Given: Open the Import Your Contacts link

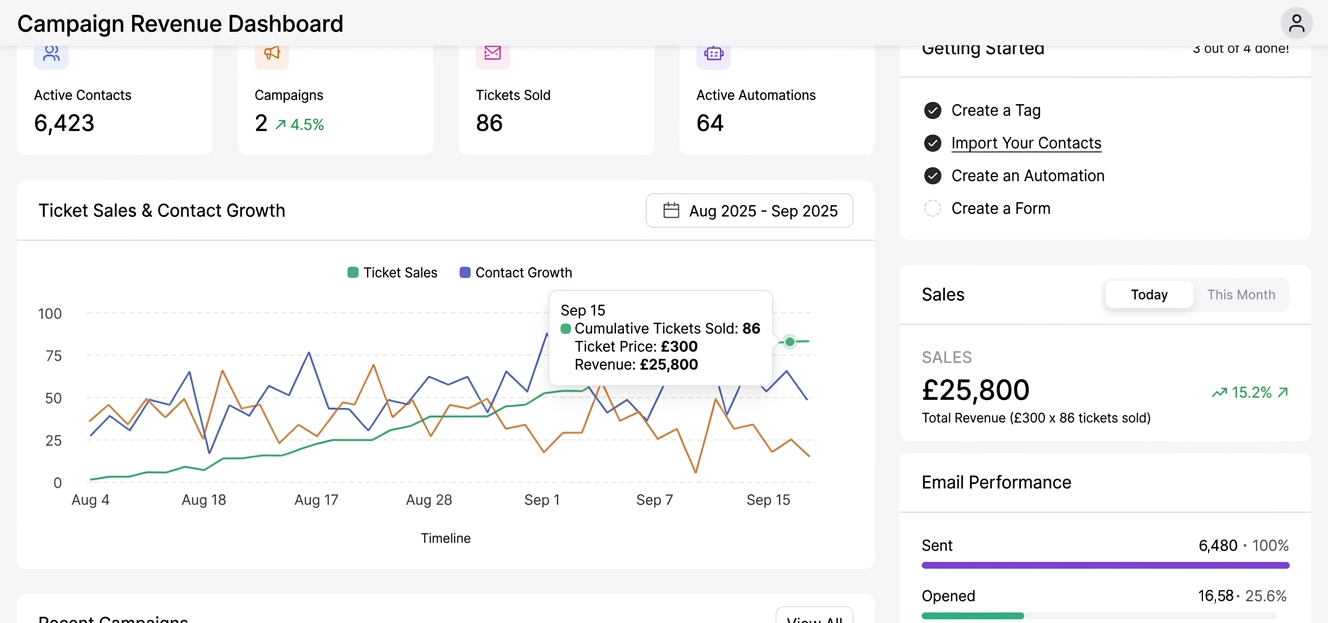Looking at the screenshot, I should tap(1026, 143).
